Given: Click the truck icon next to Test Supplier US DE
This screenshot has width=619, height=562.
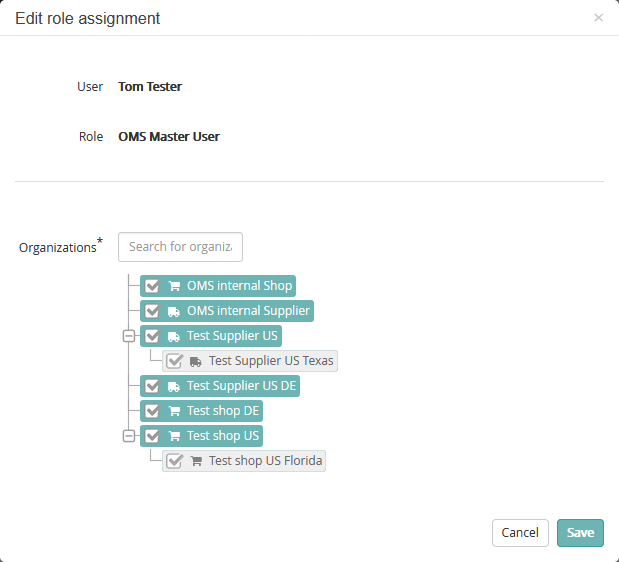Looking at the screenshot, I should (x=174, y=386).
